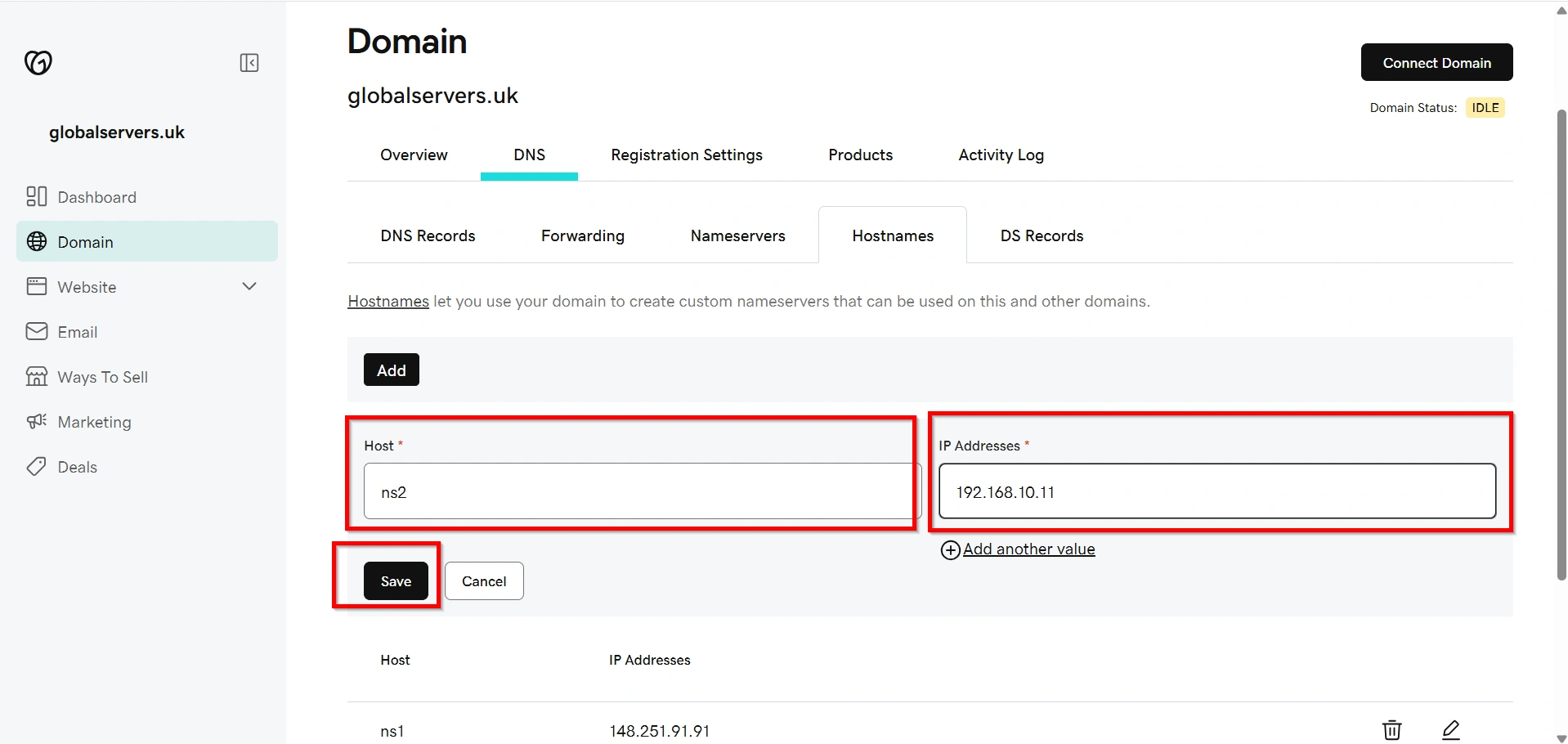Open the Overview tab
This screenshot has height=744, width=1568.
coord(414,155)
